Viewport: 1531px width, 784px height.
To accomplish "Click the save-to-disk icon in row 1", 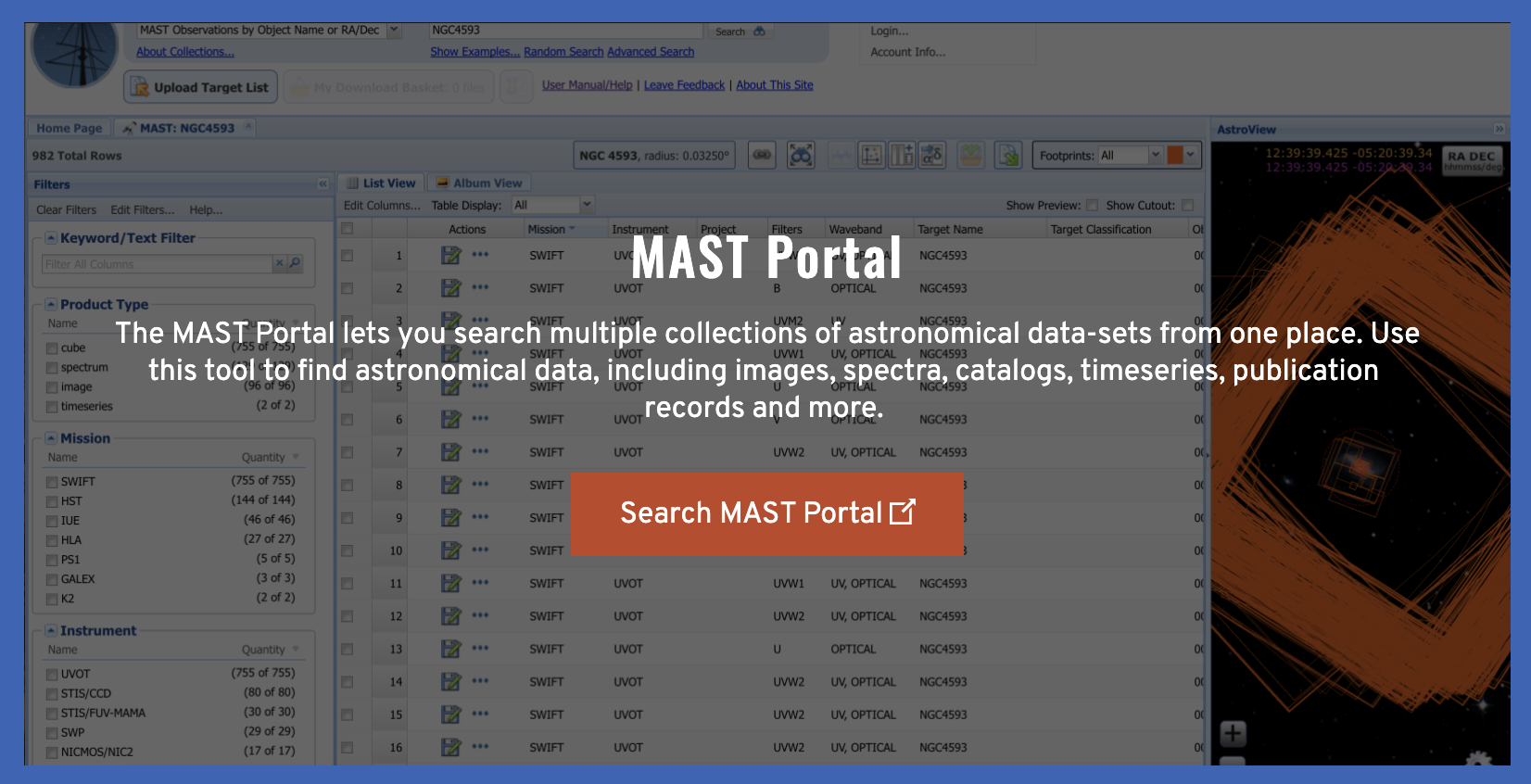I will click(450, 255).
